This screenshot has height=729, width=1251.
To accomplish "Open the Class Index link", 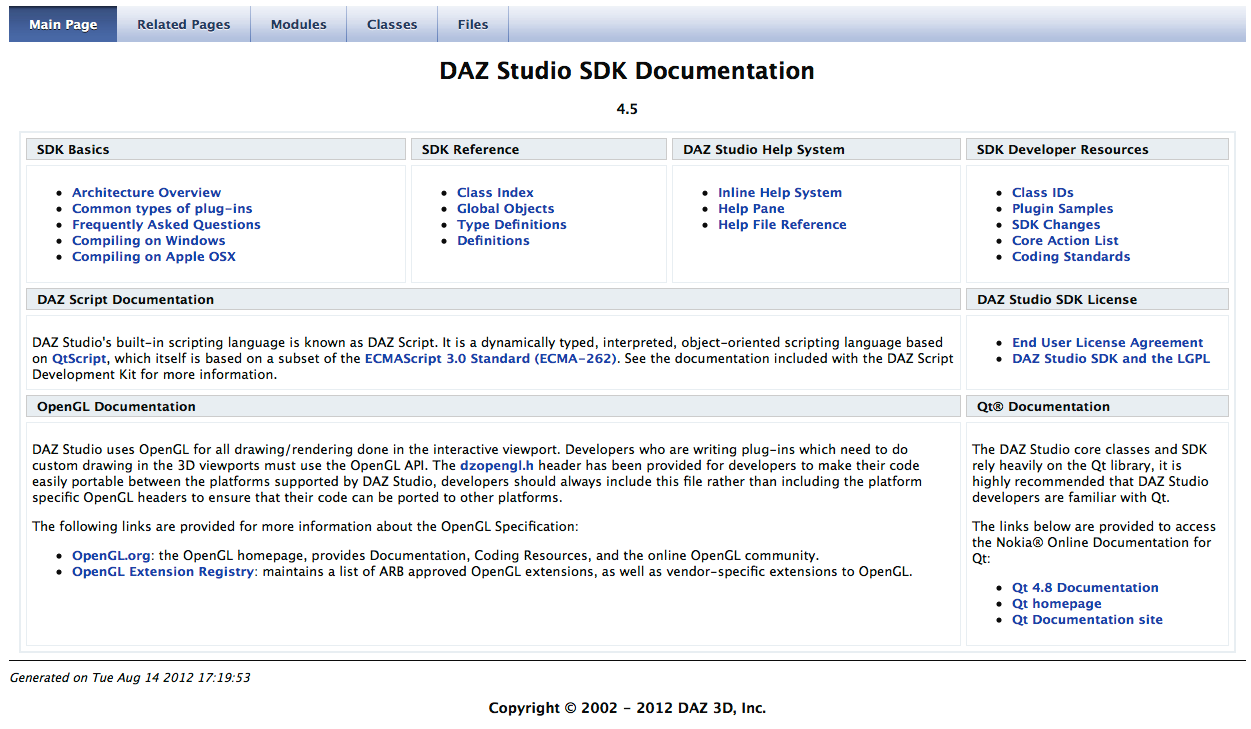I will tap(495, 193).
